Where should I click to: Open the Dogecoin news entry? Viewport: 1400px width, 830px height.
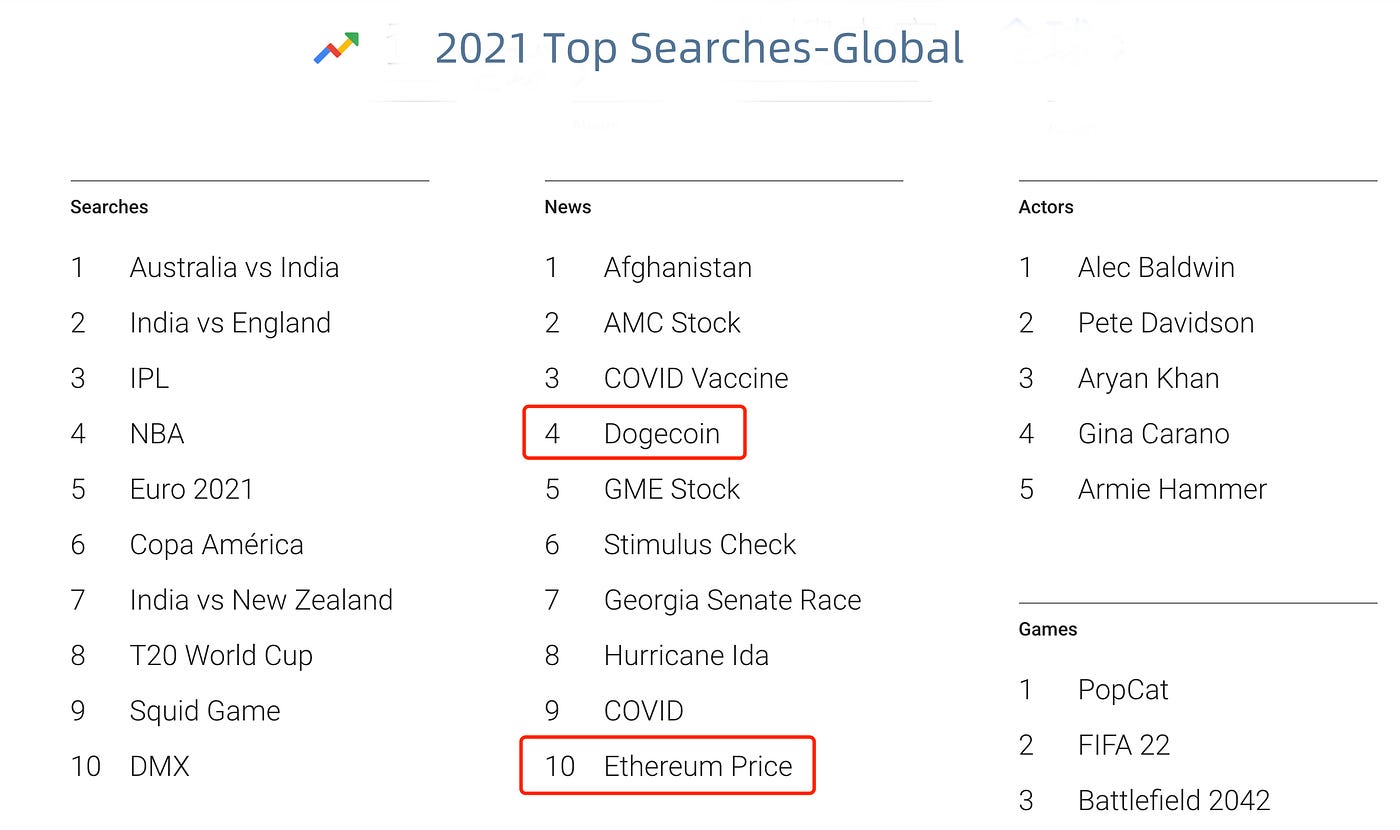click(661, 433)
